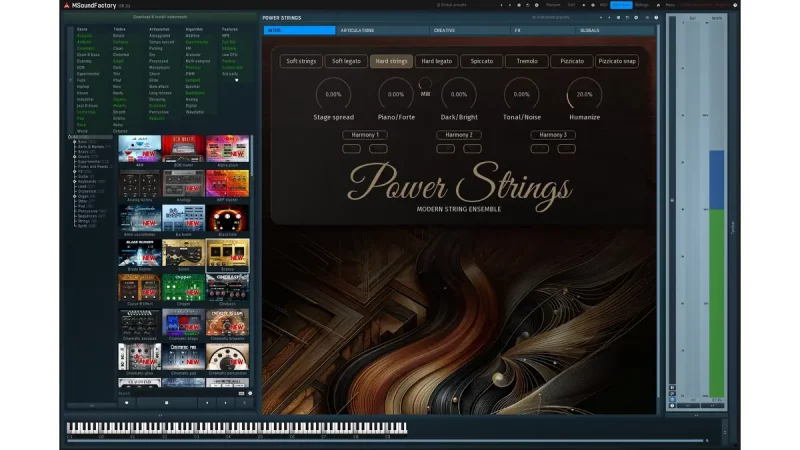Expand the Keyboards category in tree
The height and width of the screenshot is (450, 800).
(76, 180)
